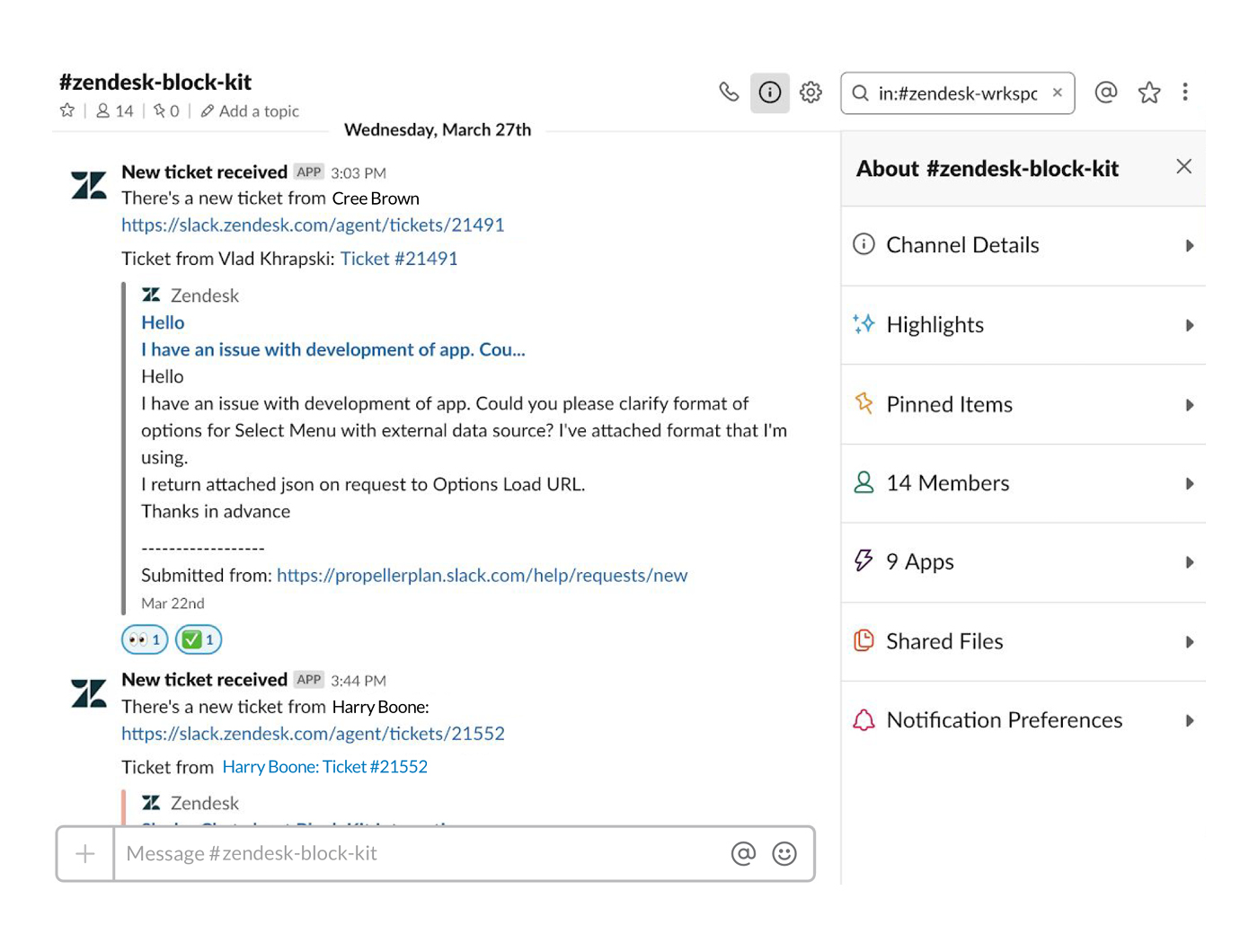Screen dimensions: 1258x952
Task: Open the truncated 'I have an issue' link
Action: [x=333, y=349]
